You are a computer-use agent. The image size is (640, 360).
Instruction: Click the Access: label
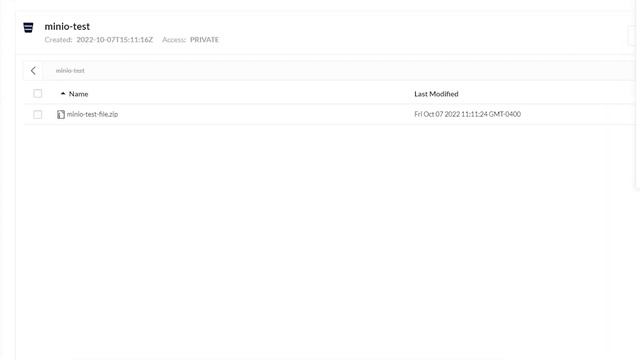coord(174,40)
